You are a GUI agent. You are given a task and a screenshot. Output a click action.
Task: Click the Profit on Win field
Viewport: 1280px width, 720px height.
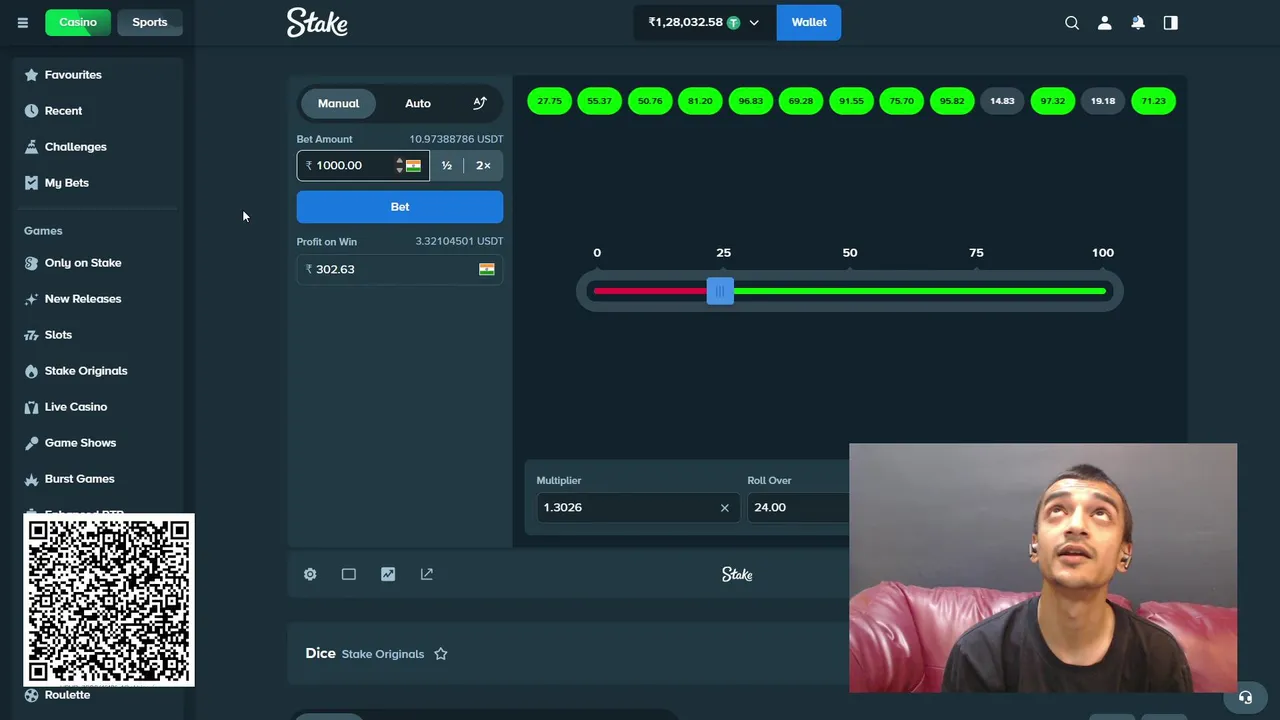(400, 269)
